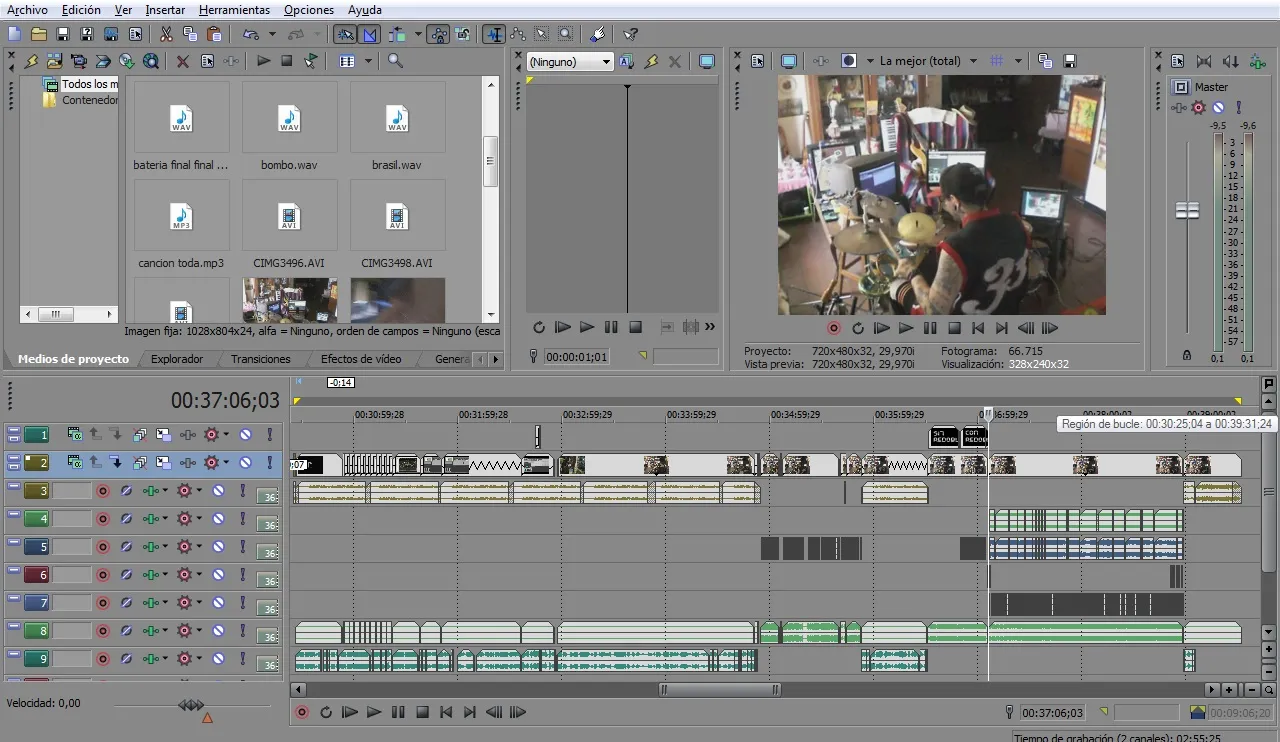Viewport: 1280px width, 742px height.
Task: Click the external monitor preview icon
Action: click(x=789, y=61)
